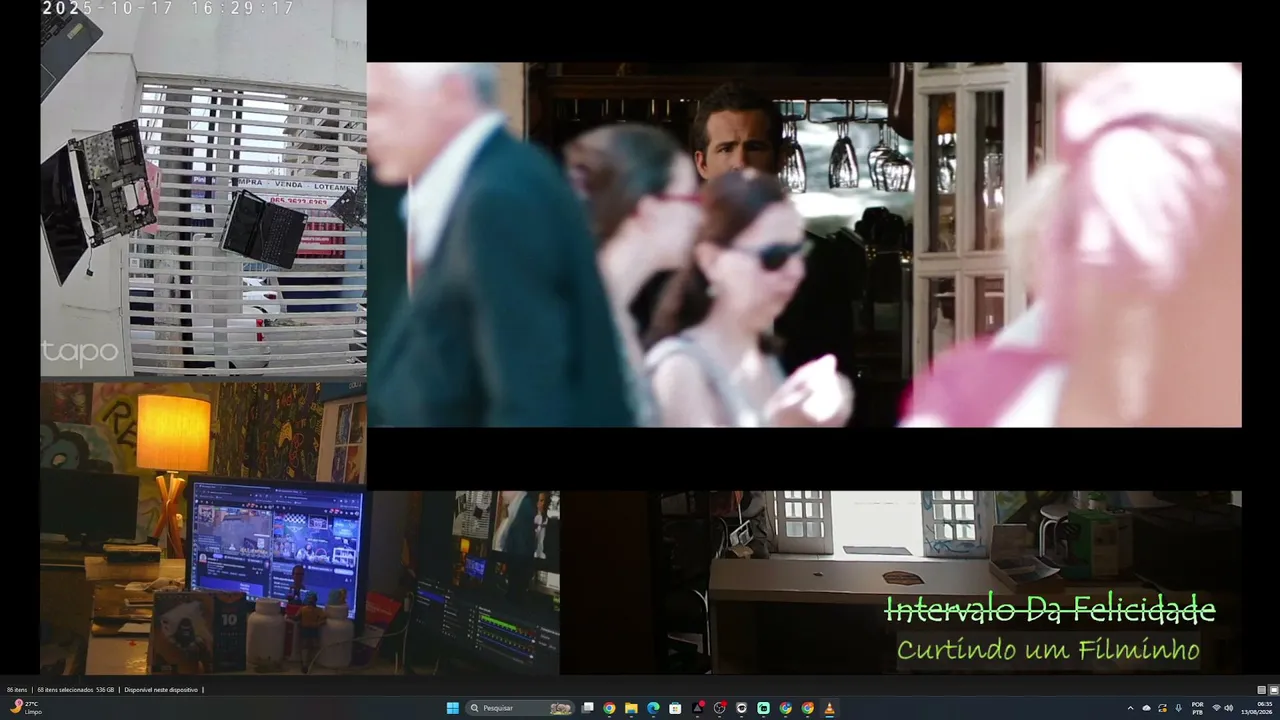Open the volume control in tray
1280x720 pixels.
point(1229,708)
